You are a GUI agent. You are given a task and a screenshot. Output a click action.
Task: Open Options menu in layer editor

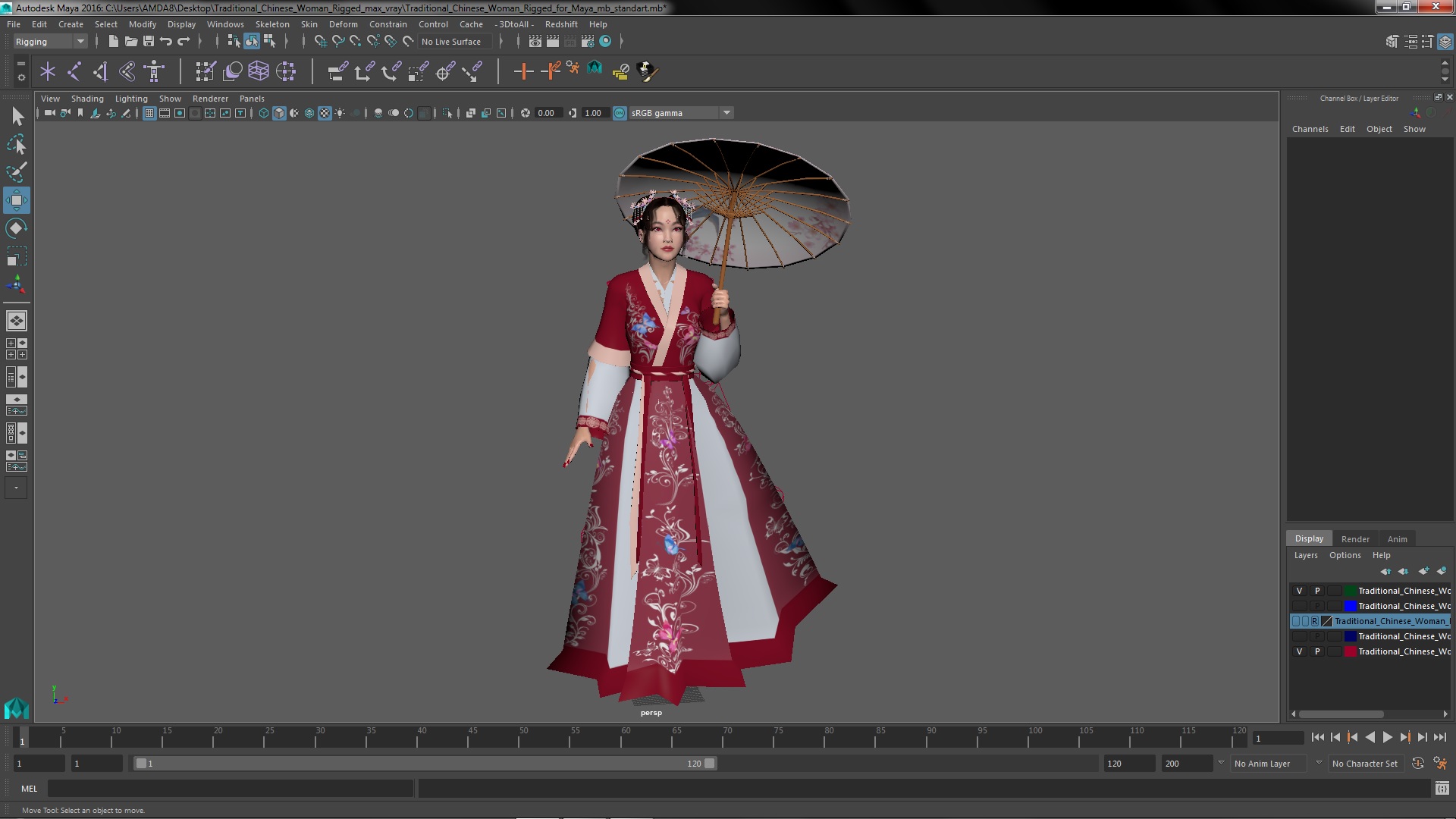coord(1345,555)
